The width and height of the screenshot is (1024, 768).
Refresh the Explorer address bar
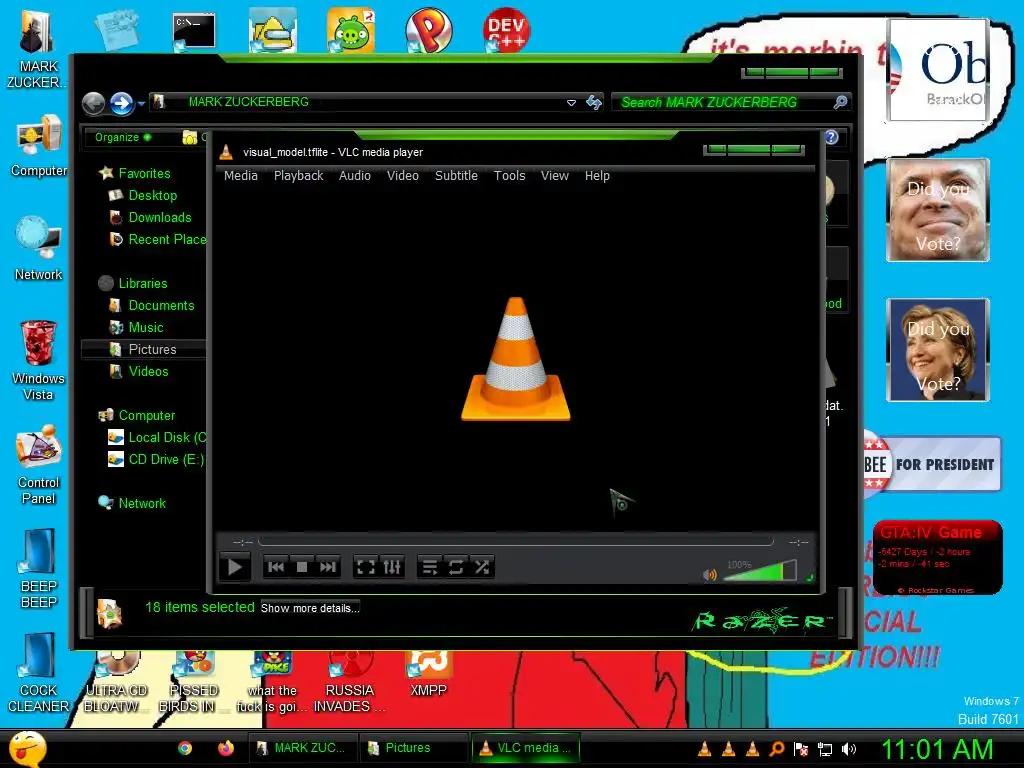[594, 103]
